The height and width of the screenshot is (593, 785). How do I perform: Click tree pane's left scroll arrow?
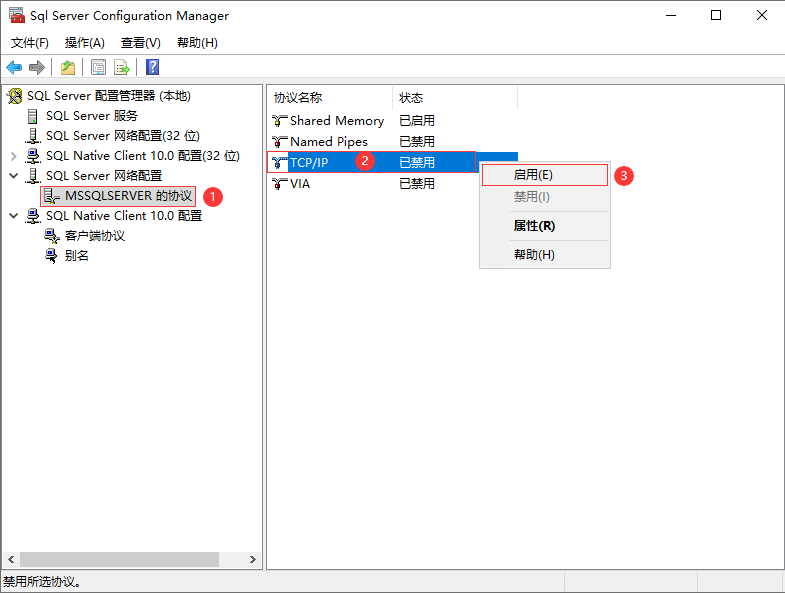[x=11, y=559]
